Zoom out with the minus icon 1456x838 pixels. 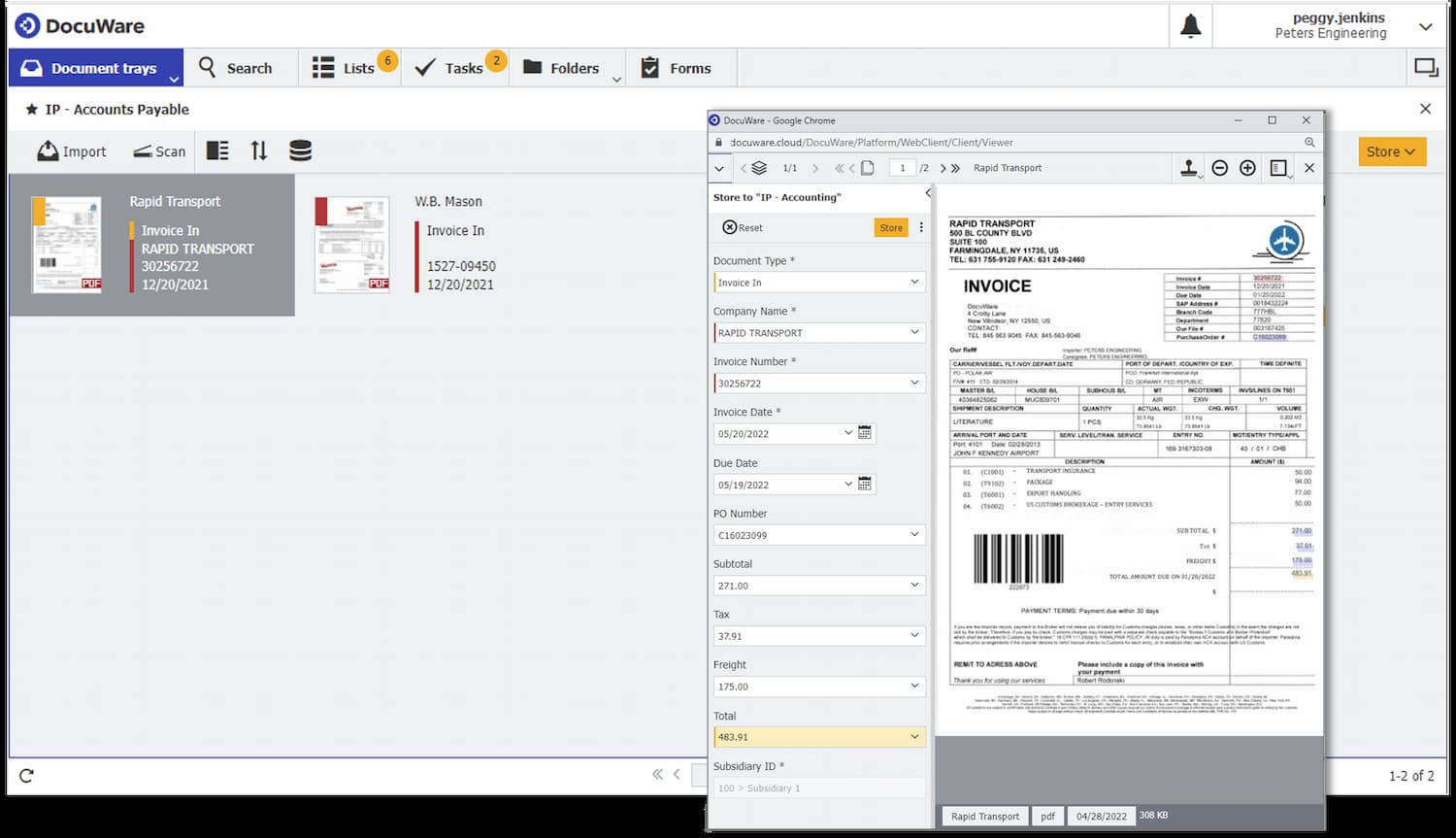pos(1220,168)
